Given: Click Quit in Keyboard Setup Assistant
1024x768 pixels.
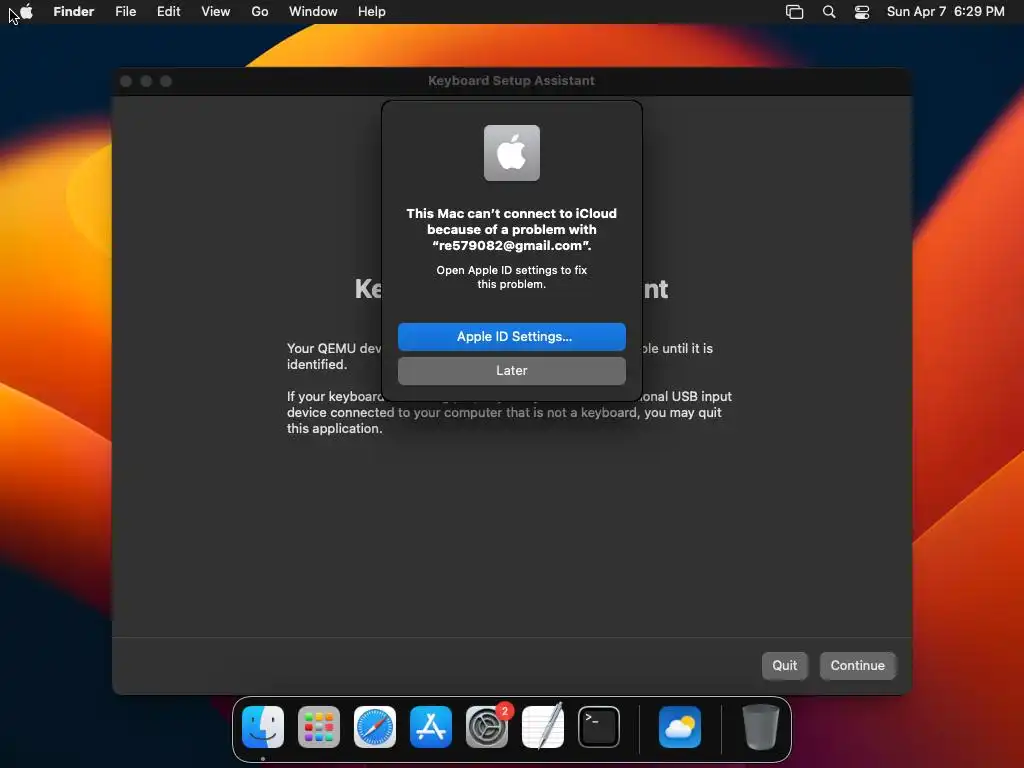Looking at the screenshot, I should click(x=784, y=665).
